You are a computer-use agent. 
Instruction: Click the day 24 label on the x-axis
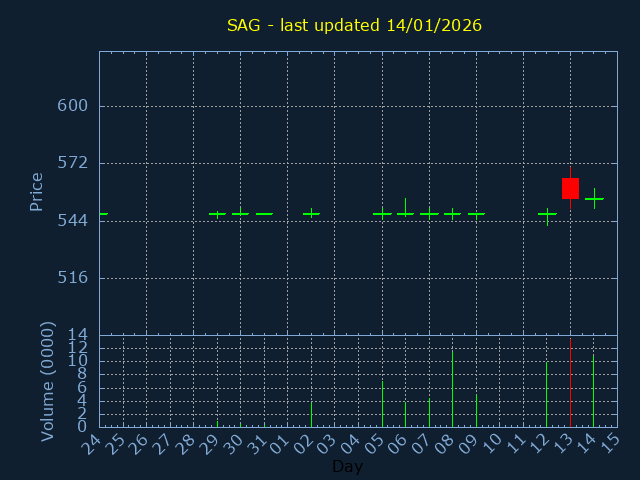click(x=95, y=444)
